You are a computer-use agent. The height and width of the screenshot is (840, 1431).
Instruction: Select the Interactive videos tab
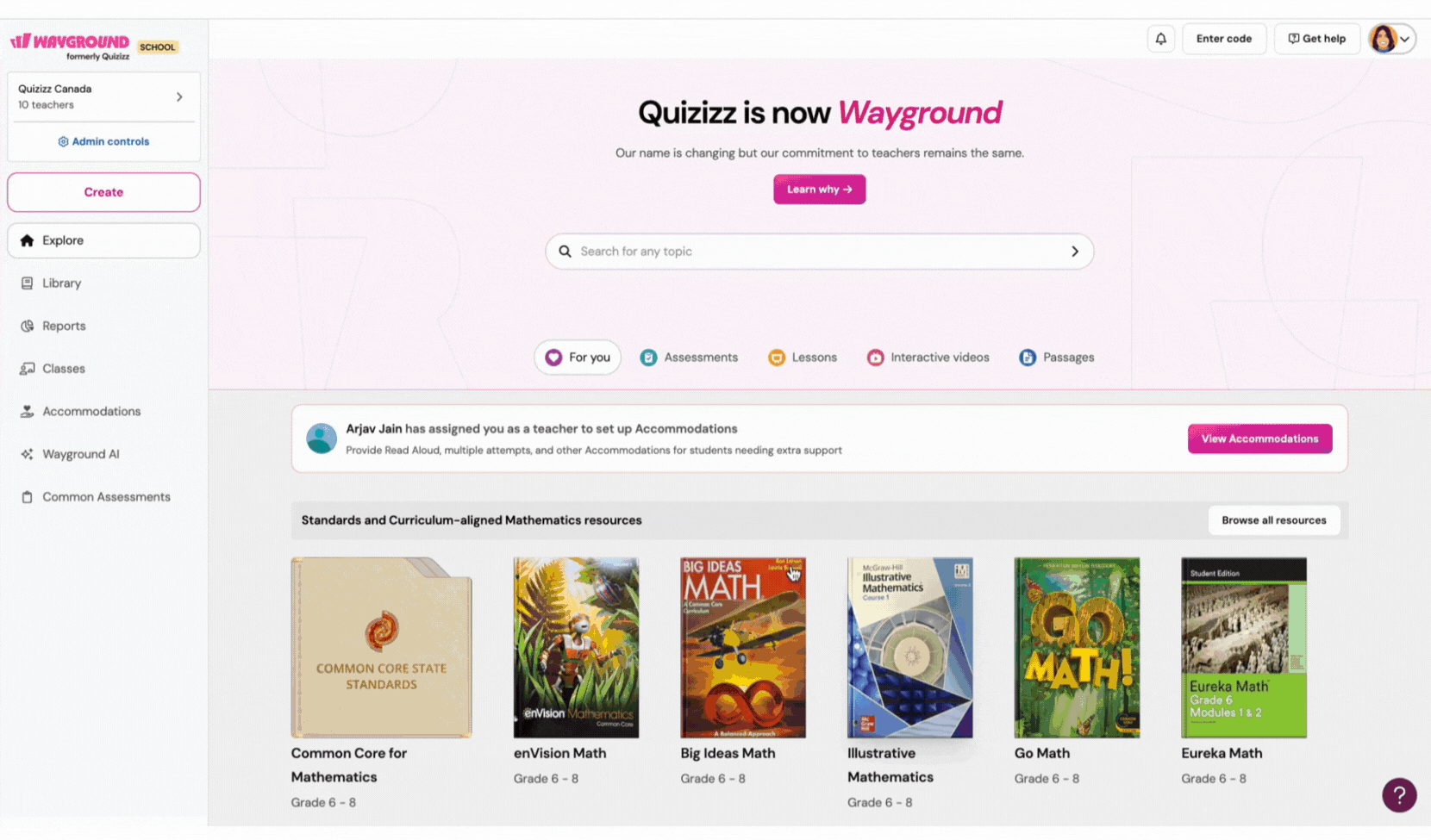[928, 358]
